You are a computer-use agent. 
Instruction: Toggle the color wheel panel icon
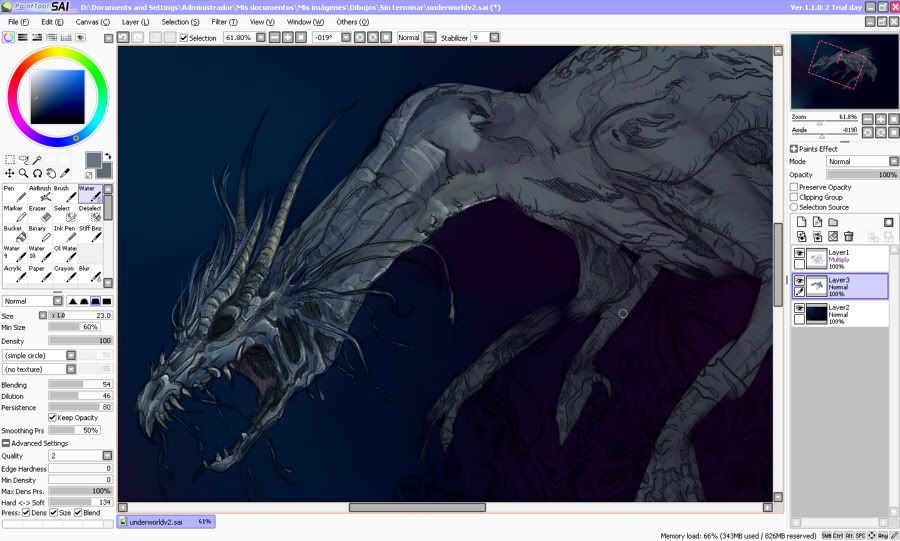pos(8,37)
